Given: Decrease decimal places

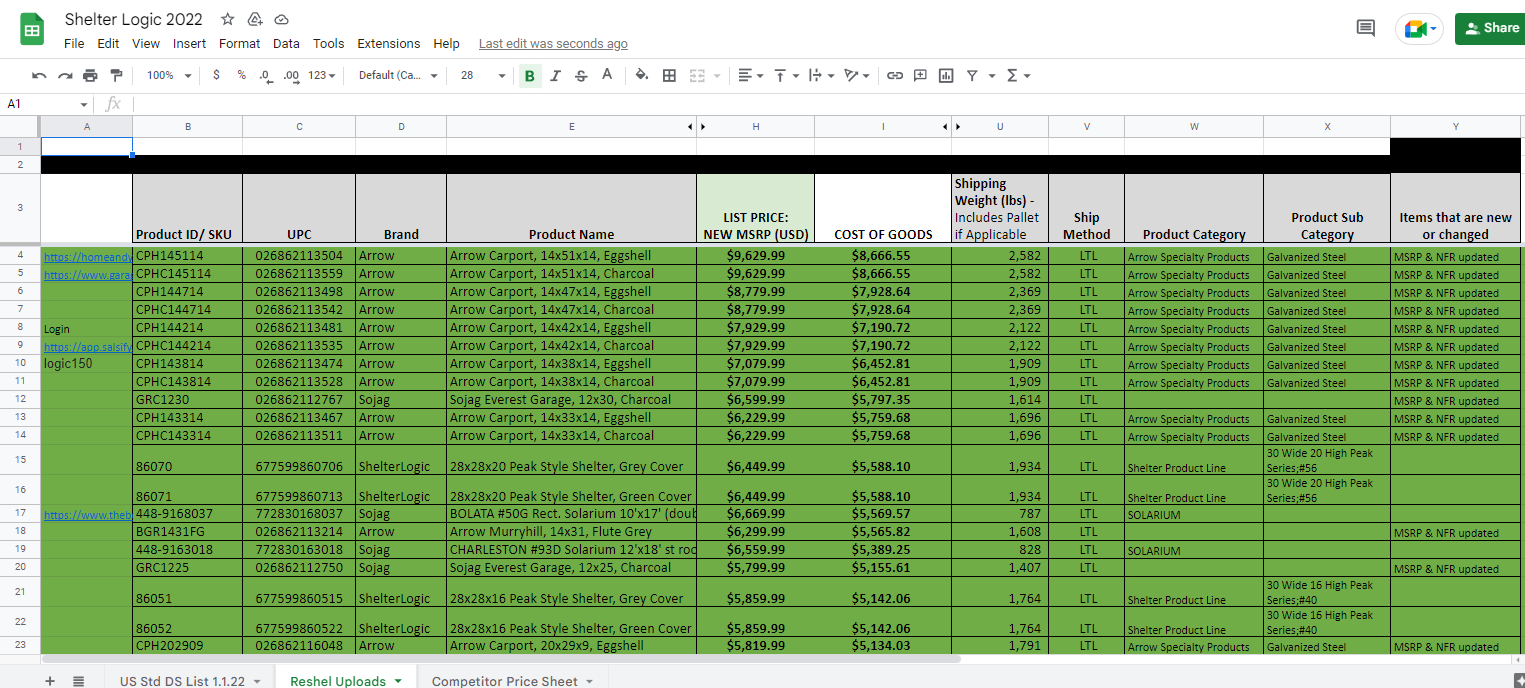Looking at the screenshot, I should pos(266,75).
